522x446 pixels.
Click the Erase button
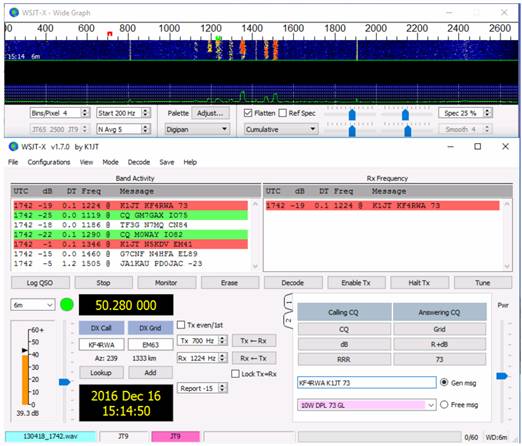pos(229,283)
